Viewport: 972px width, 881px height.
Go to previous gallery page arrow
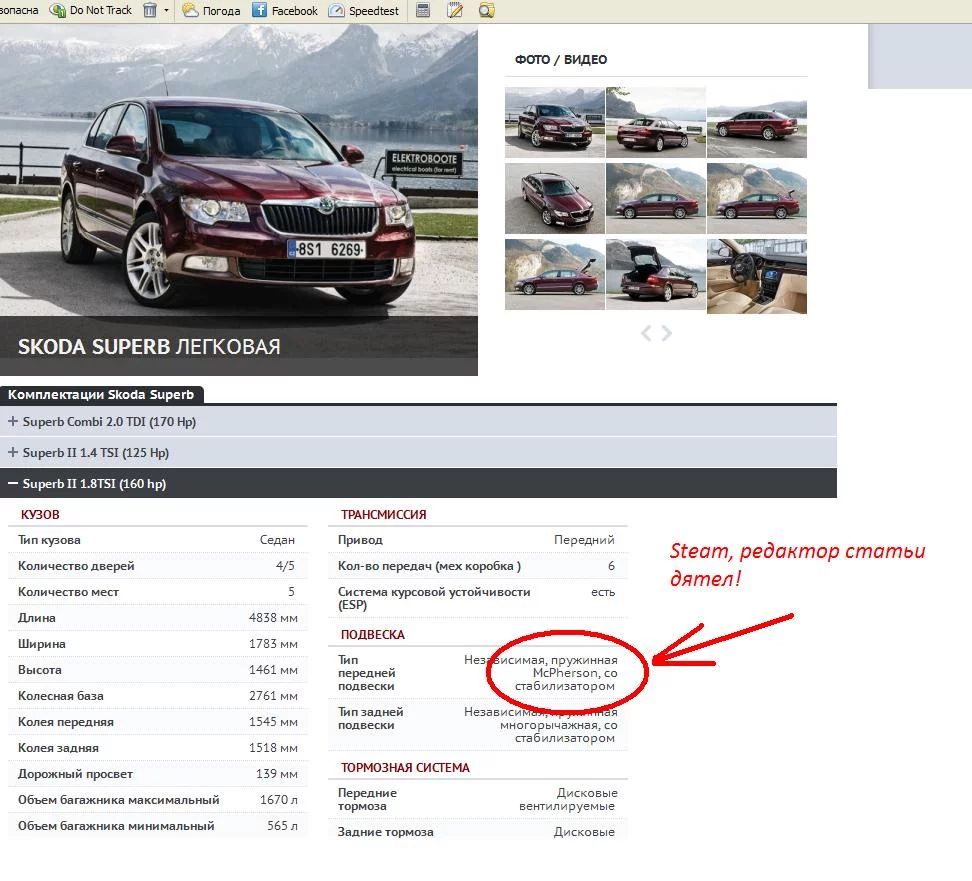point(646,334)
